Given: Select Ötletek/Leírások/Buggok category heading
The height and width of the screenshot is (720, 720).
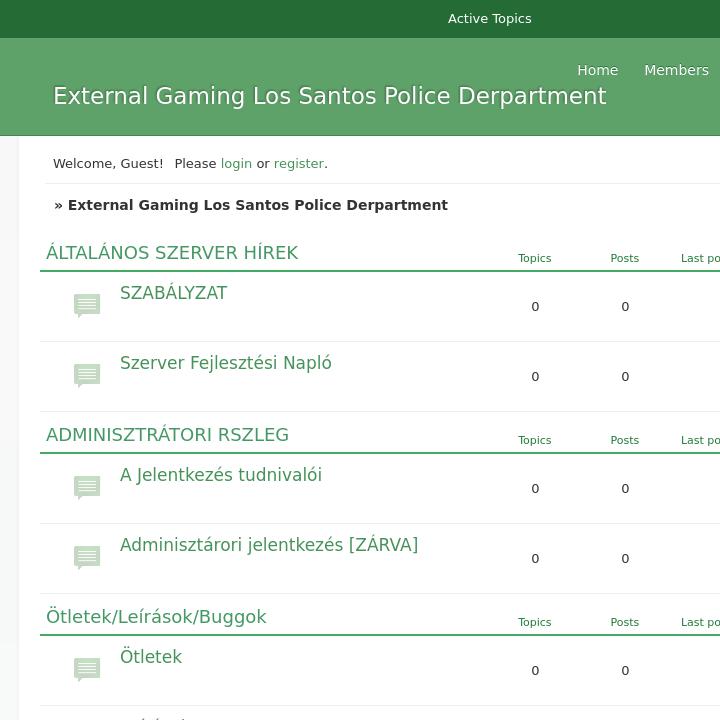Looking at the screenshot, I should tap(156, 617).
